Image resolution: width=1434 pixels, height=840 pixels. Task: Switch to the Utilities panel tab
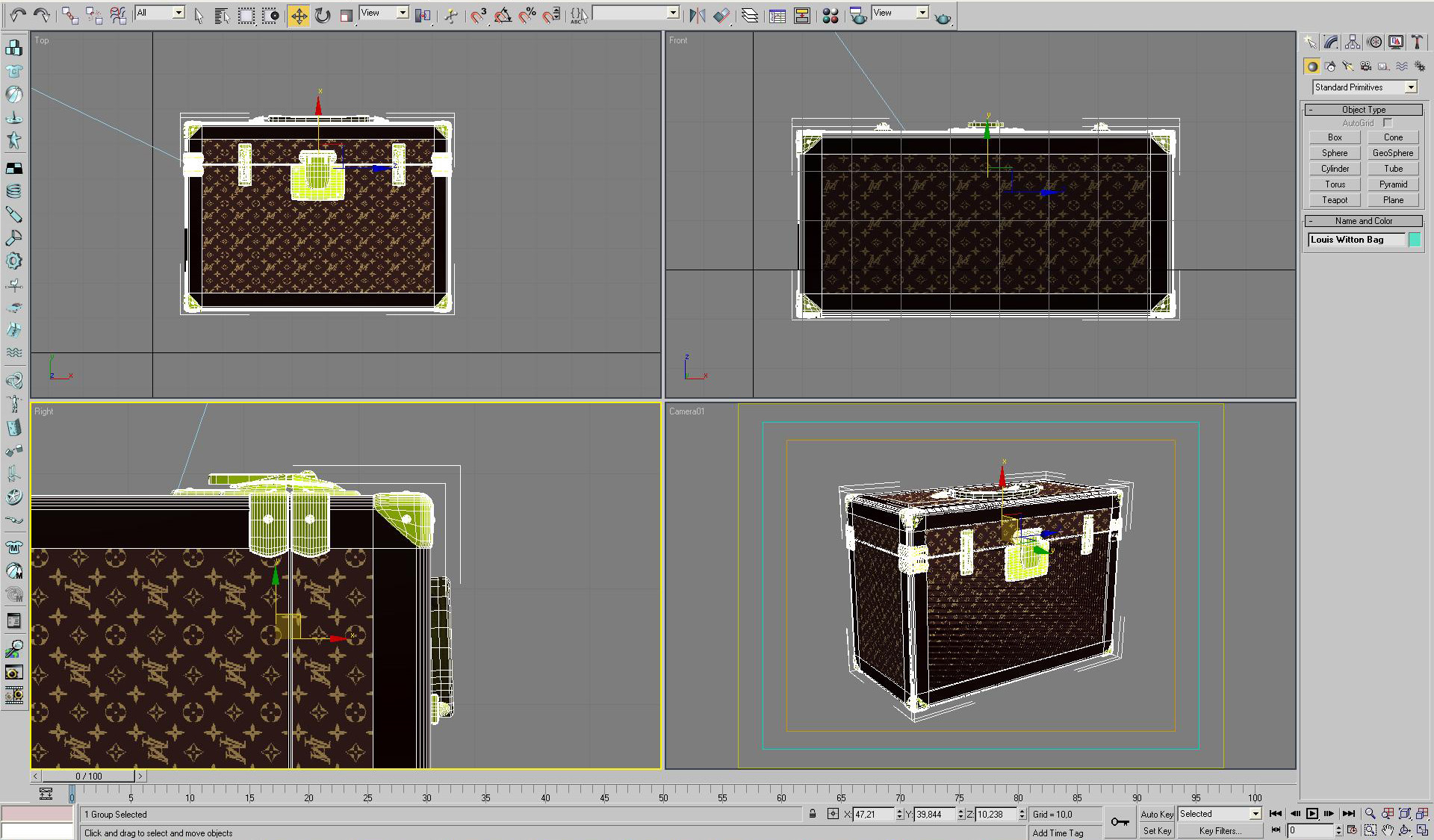[x=1417, y=43]
